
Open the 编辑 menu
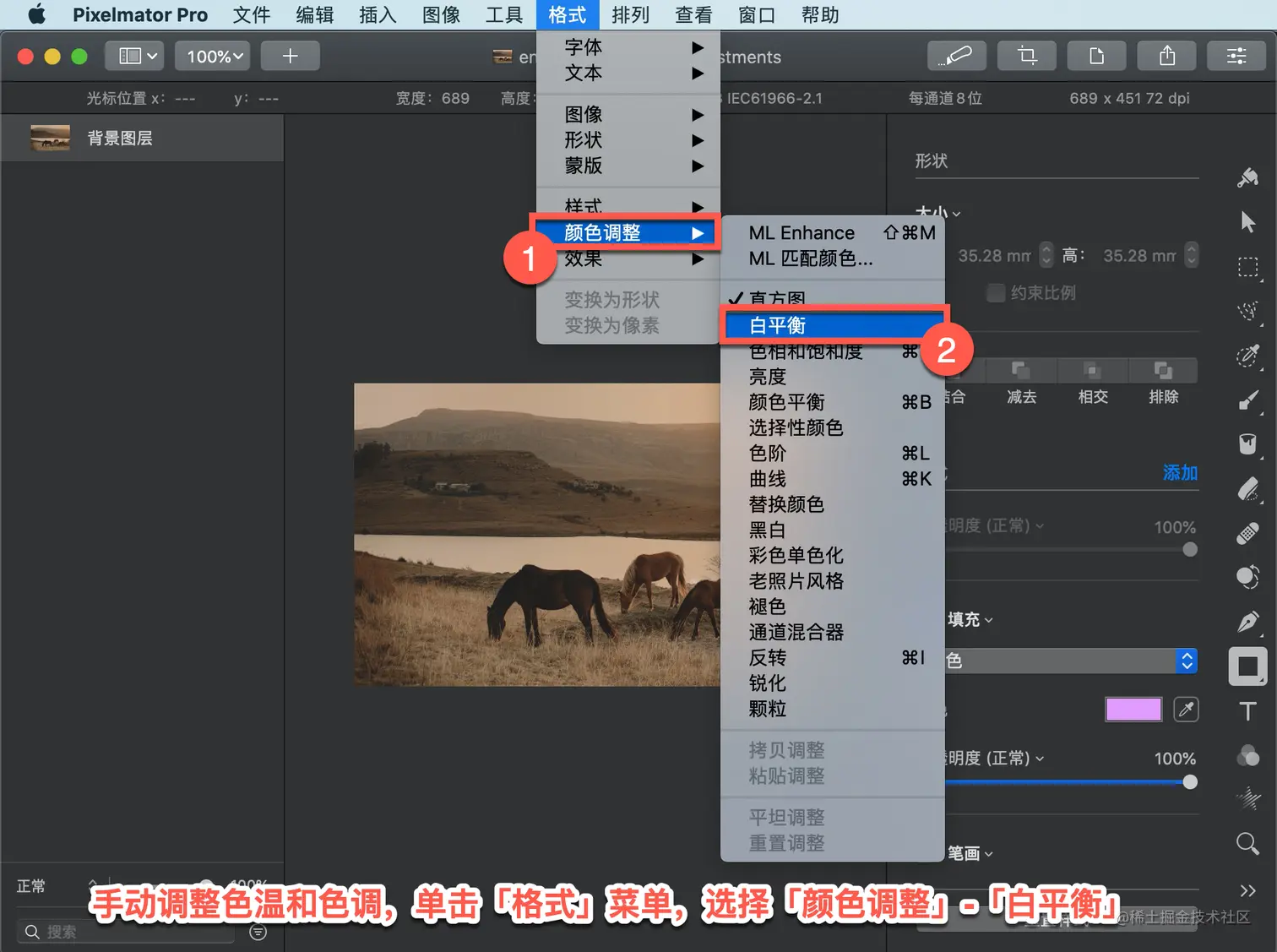[x=314, y=15]
